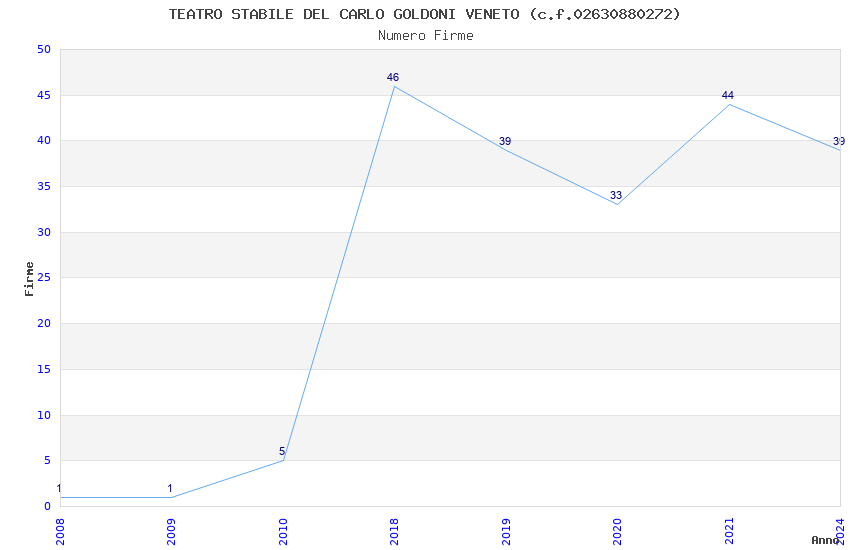850x550 pixels.
Task: Click x-axis year 2019
Action: [x=506, y=532]
